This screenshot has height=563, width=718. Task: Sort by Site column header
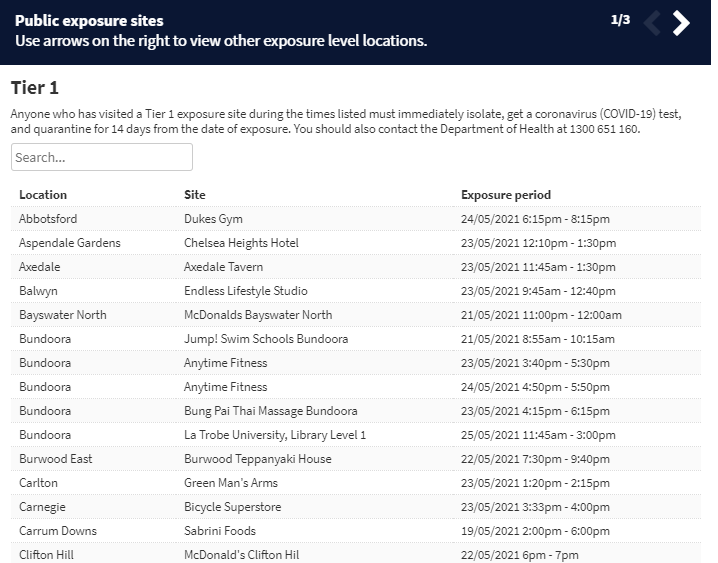[x=195, y=195]
